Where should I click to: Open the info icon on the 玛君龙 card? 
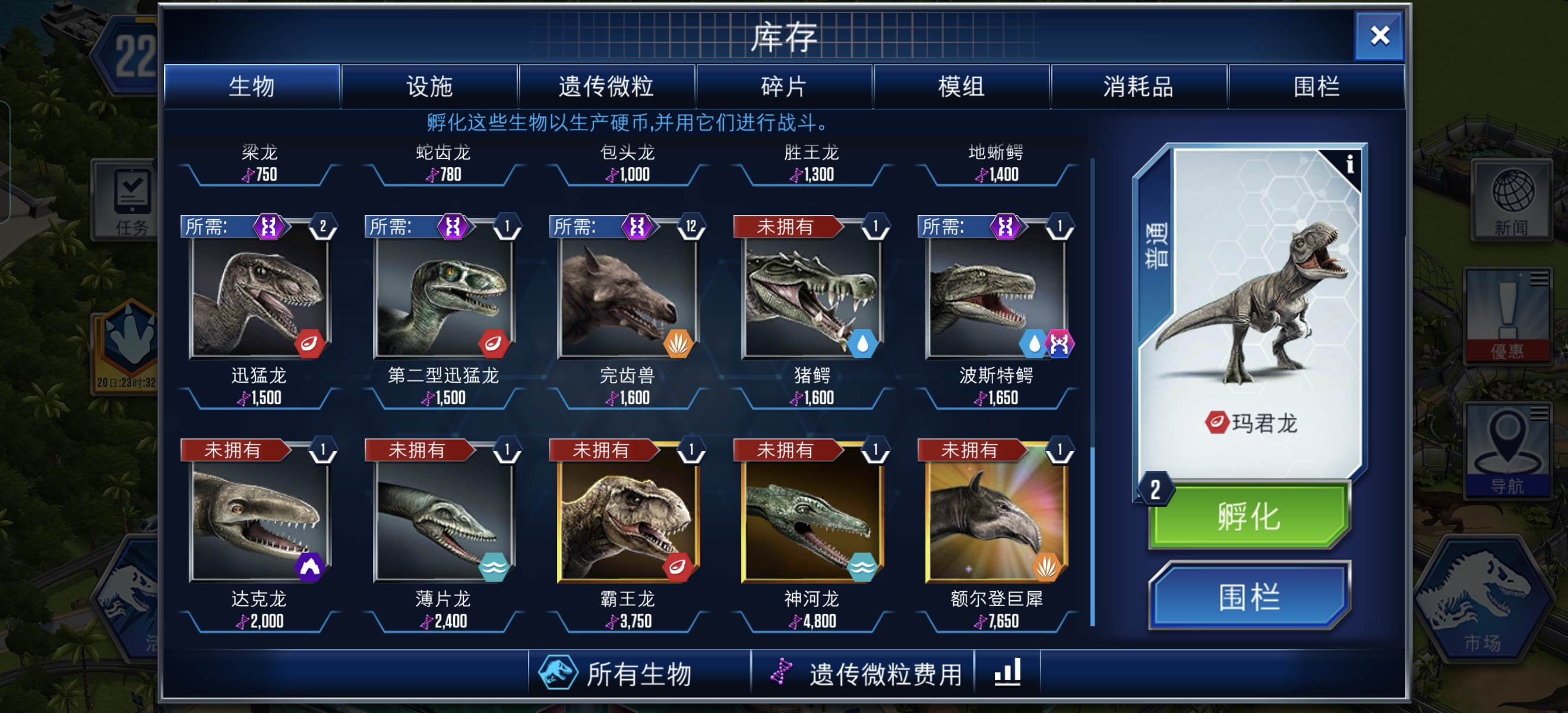(1349, 165)
